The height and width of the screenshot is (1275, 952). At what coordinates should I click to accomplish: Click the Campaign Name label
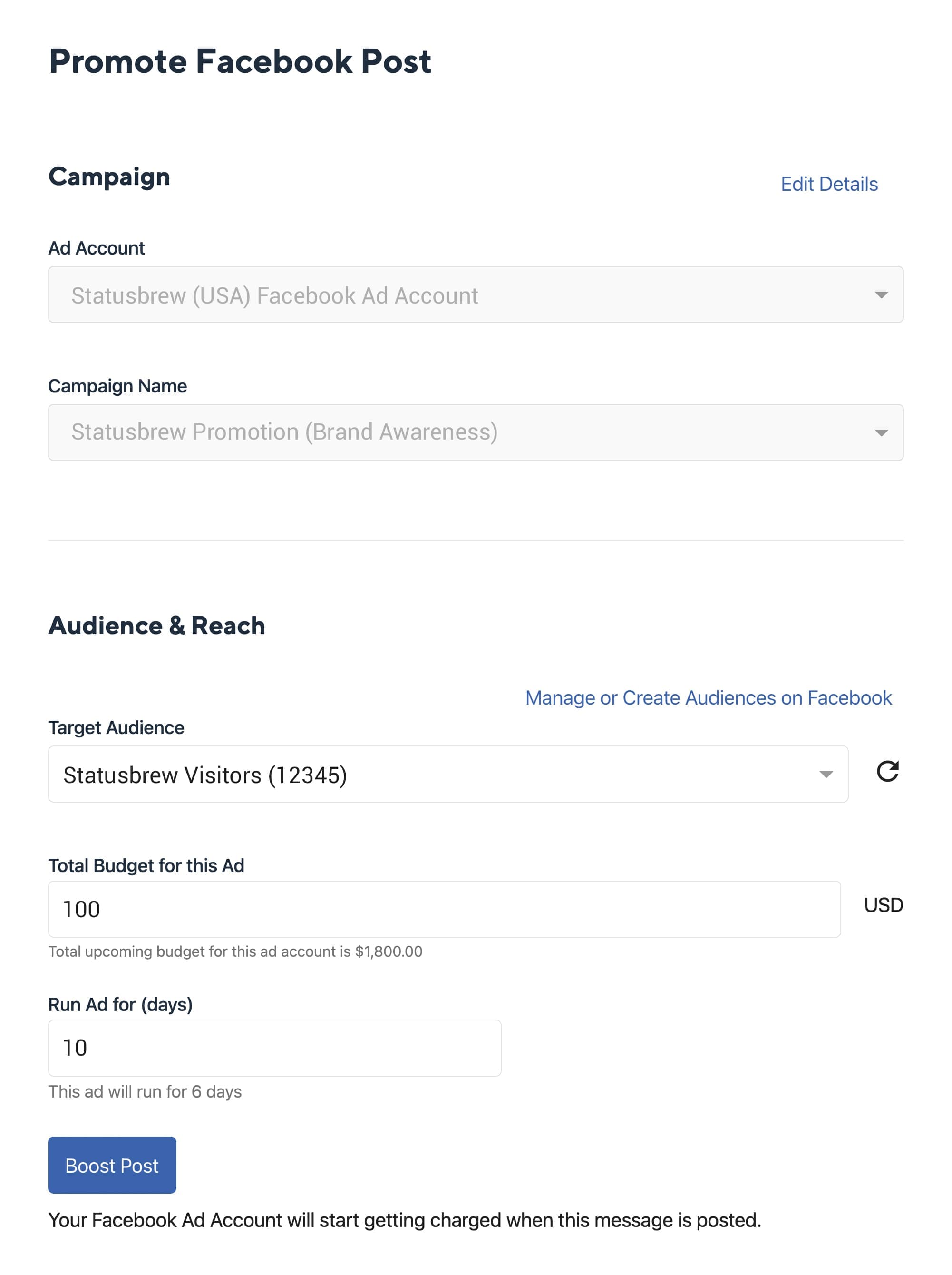pyautogui.click(x=117, y=386)
